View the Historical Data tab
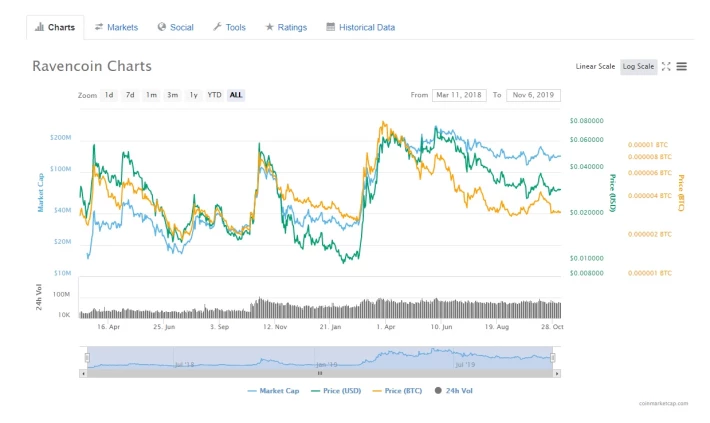 360,27
